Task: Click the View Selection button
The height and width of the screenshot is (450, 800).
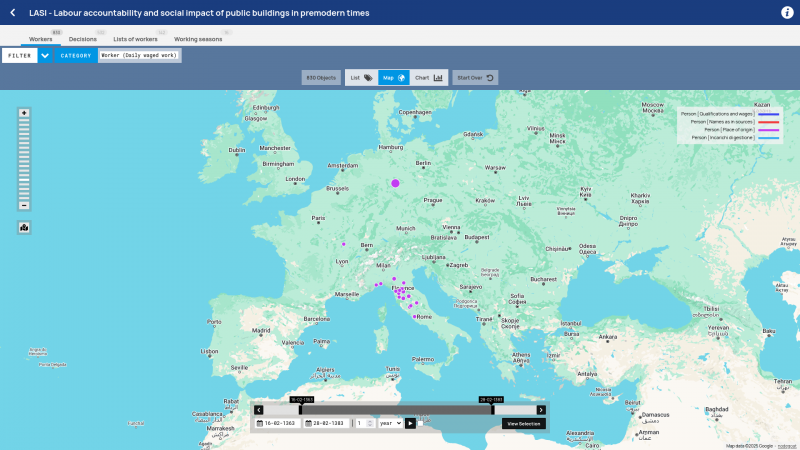Action: pos(523,423)
